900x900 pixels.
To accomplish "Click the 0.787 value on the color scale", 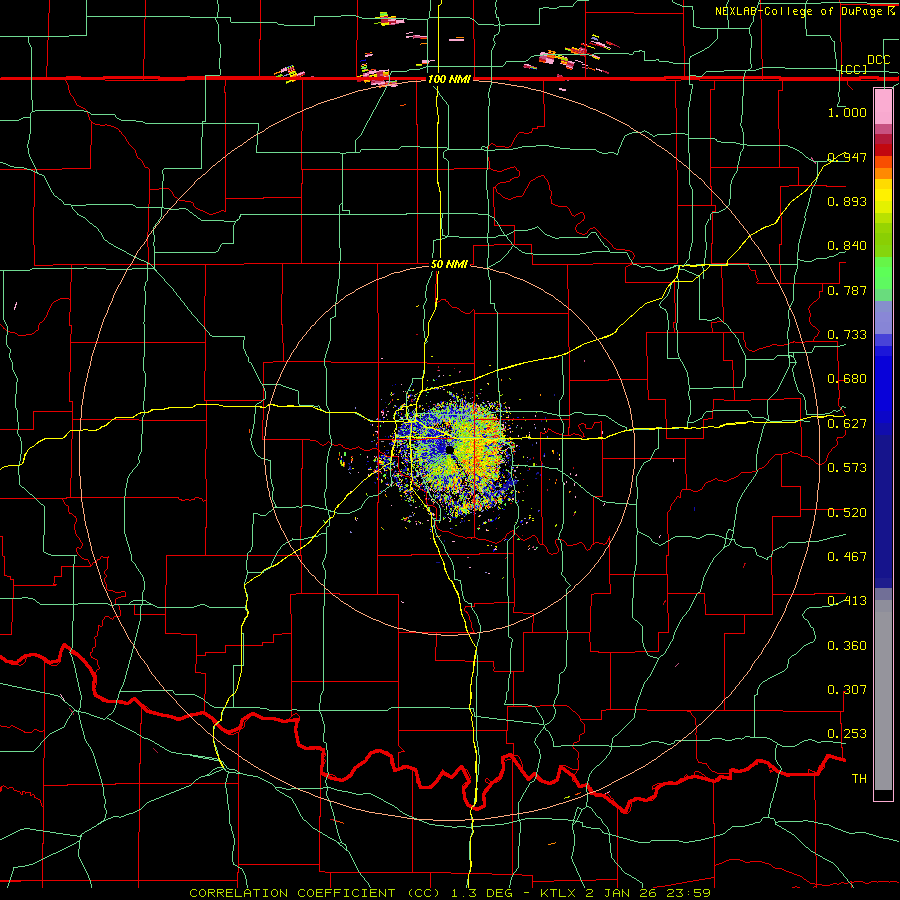I will (x=847, y=290).
